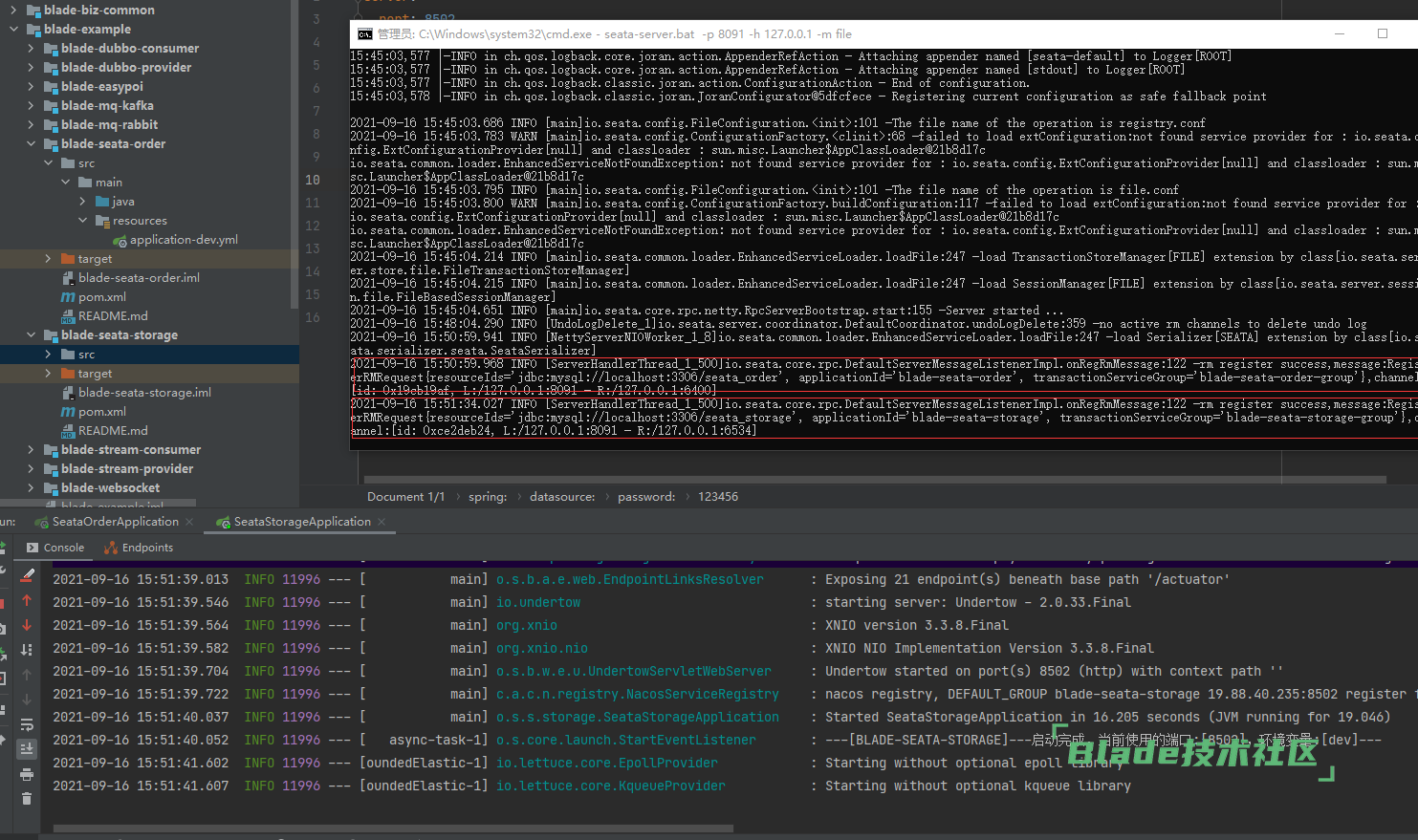Click the '123456' breadcrumb value
Viewport: 1418px width, 840px height.
point(718,497)
